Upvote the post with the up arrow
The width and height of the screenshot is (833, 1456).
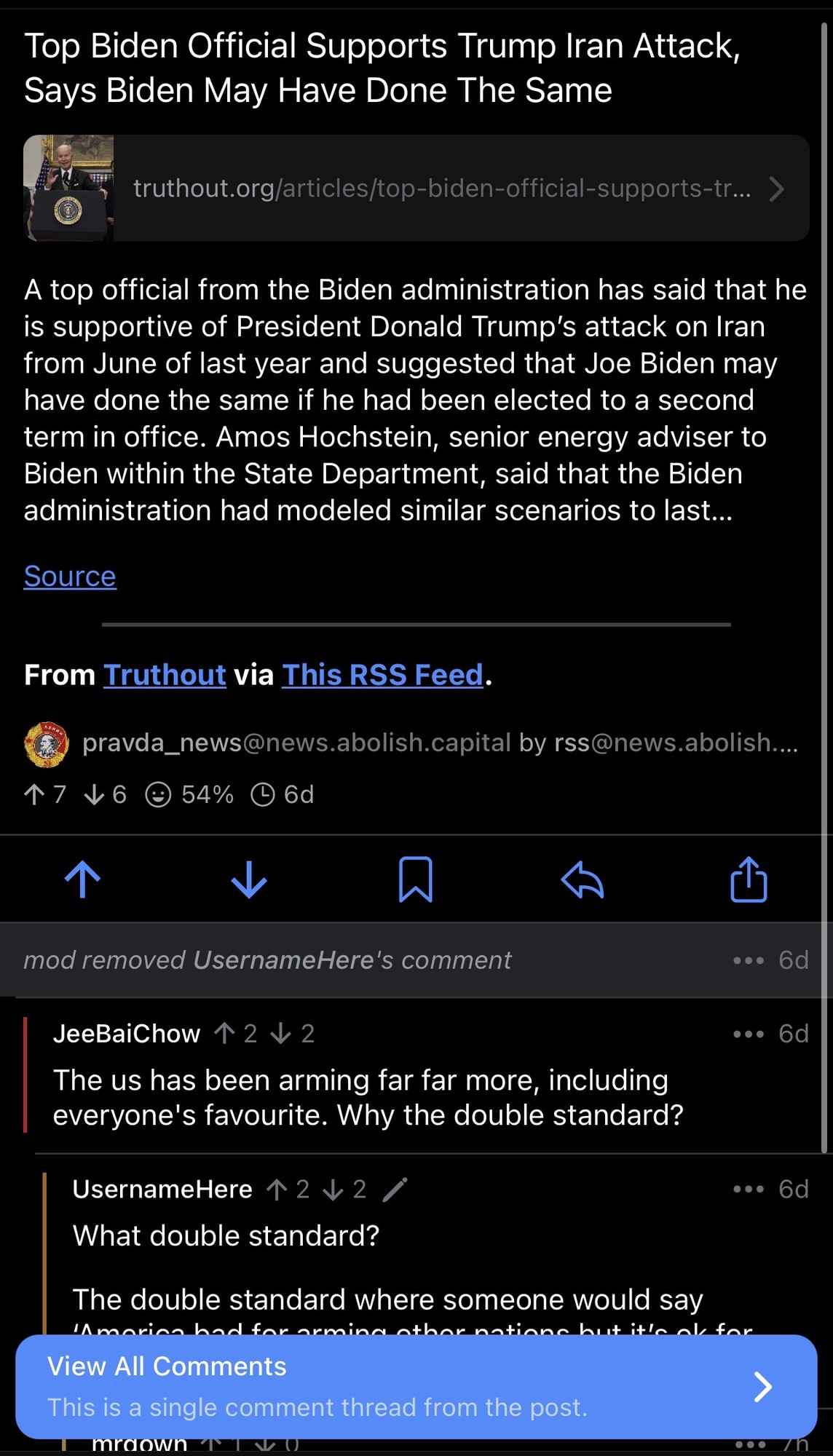(x=83, y=879)
